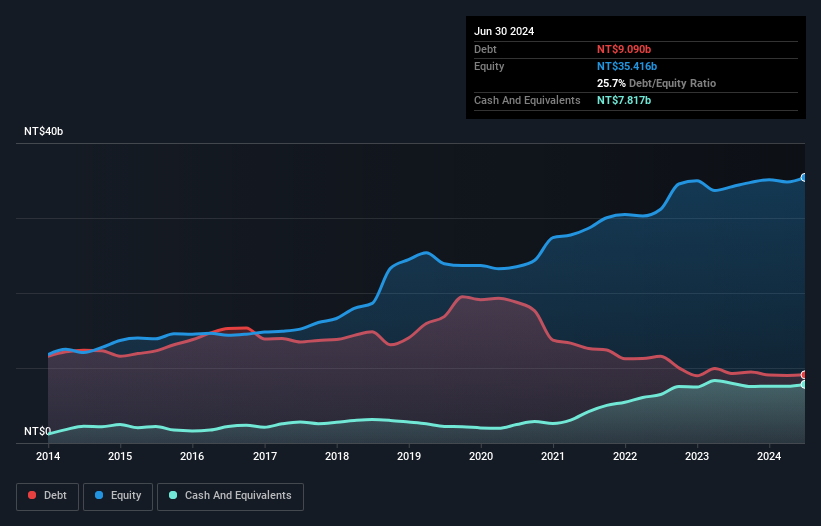The image size is (821, 526).
Task: Select the 2014 x-axis label
Action: (48, 456)
